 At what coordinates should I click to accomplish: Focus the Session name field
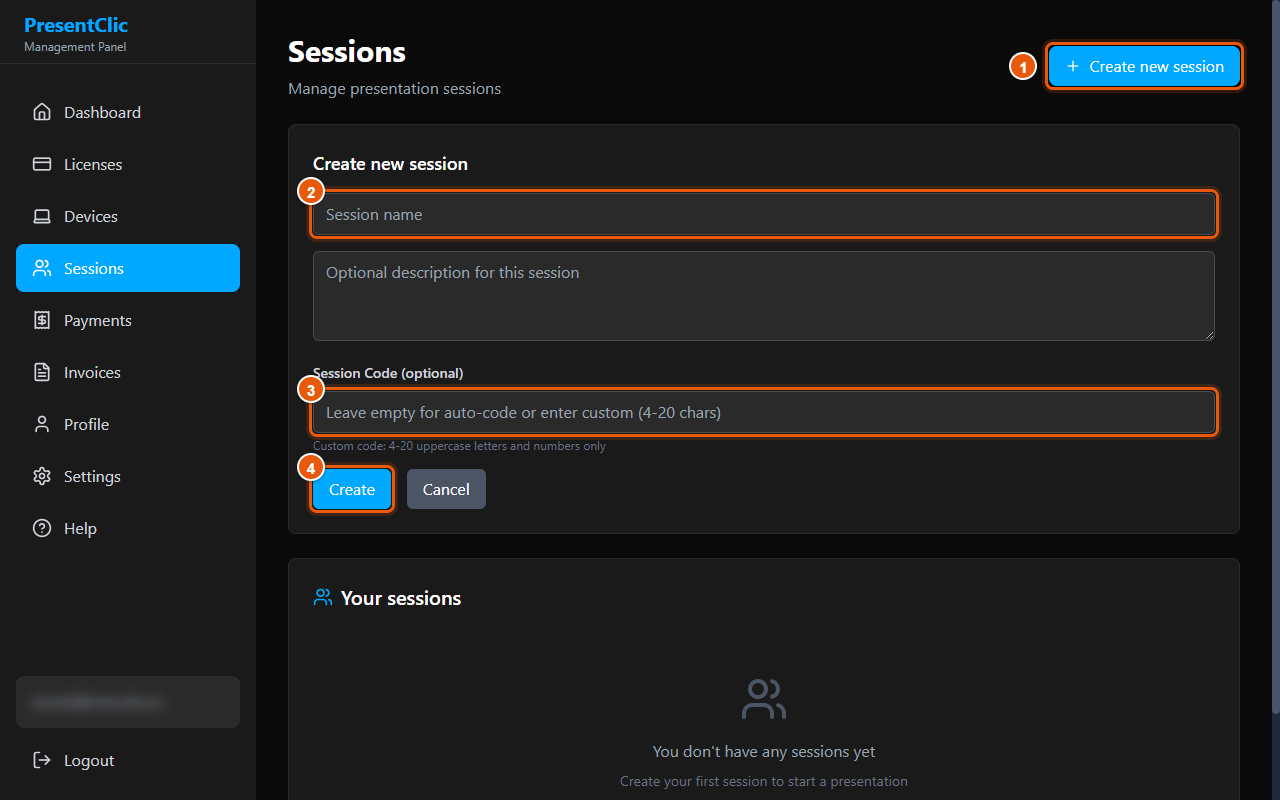764,214
